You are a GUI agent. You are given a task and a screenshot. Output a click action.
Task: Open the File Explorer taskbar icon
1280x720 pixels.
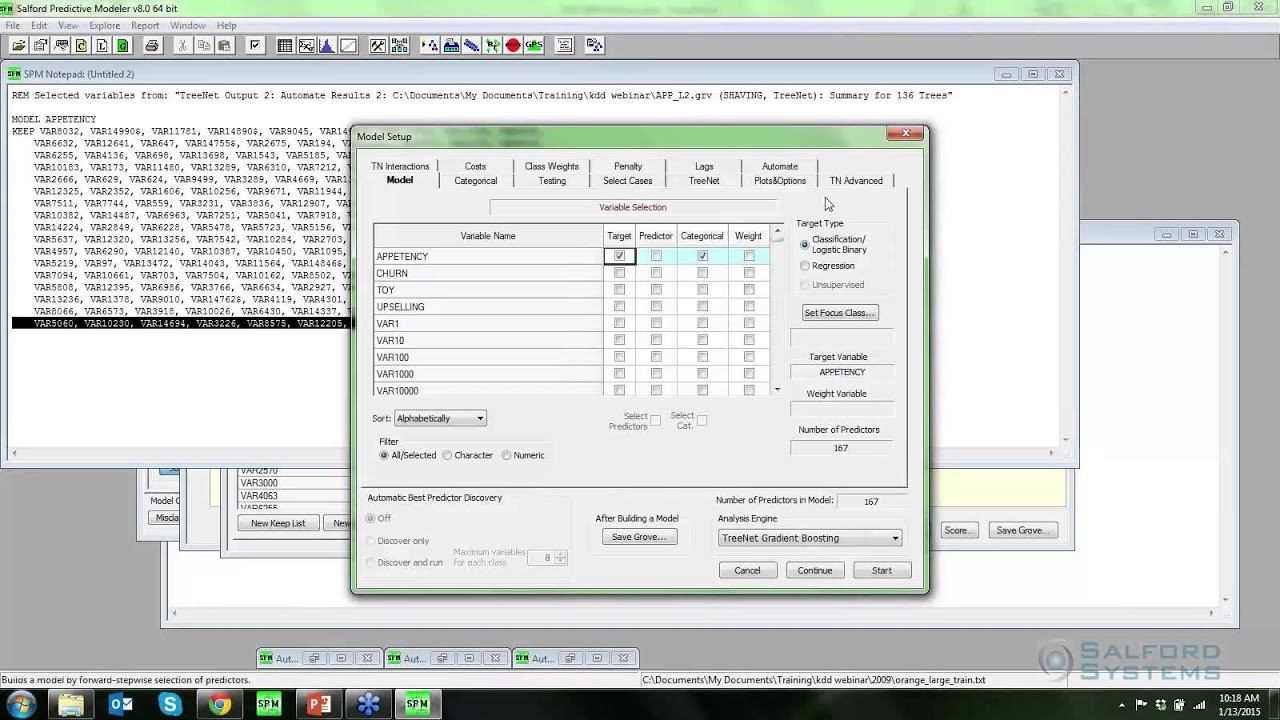71,705
